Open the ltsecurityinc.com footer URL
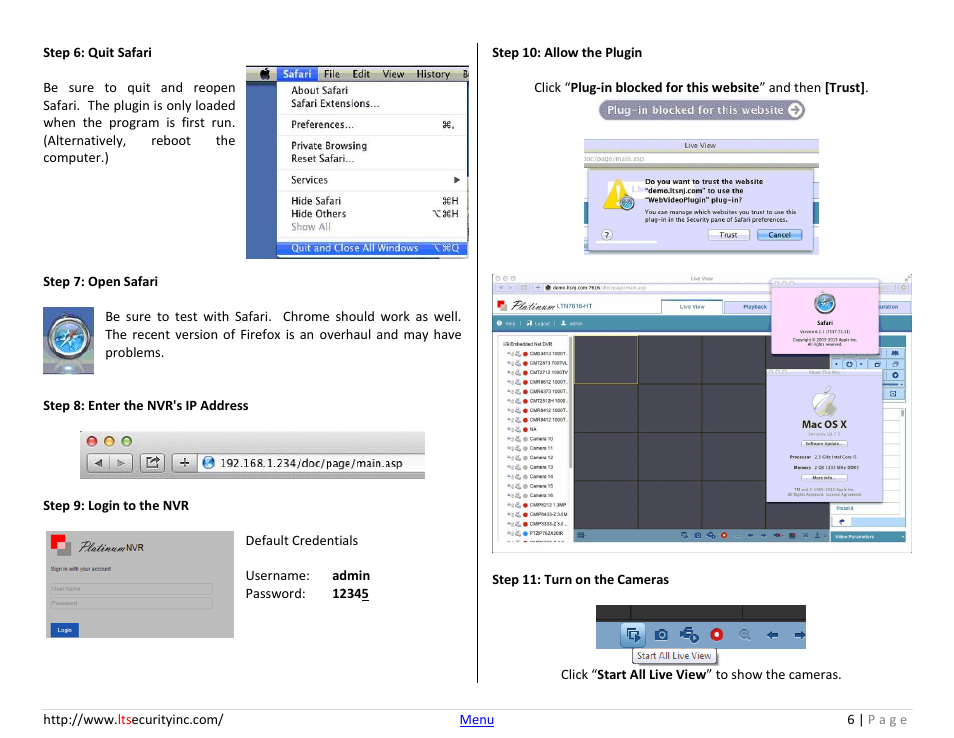954x738 pixels. (133, 720)
